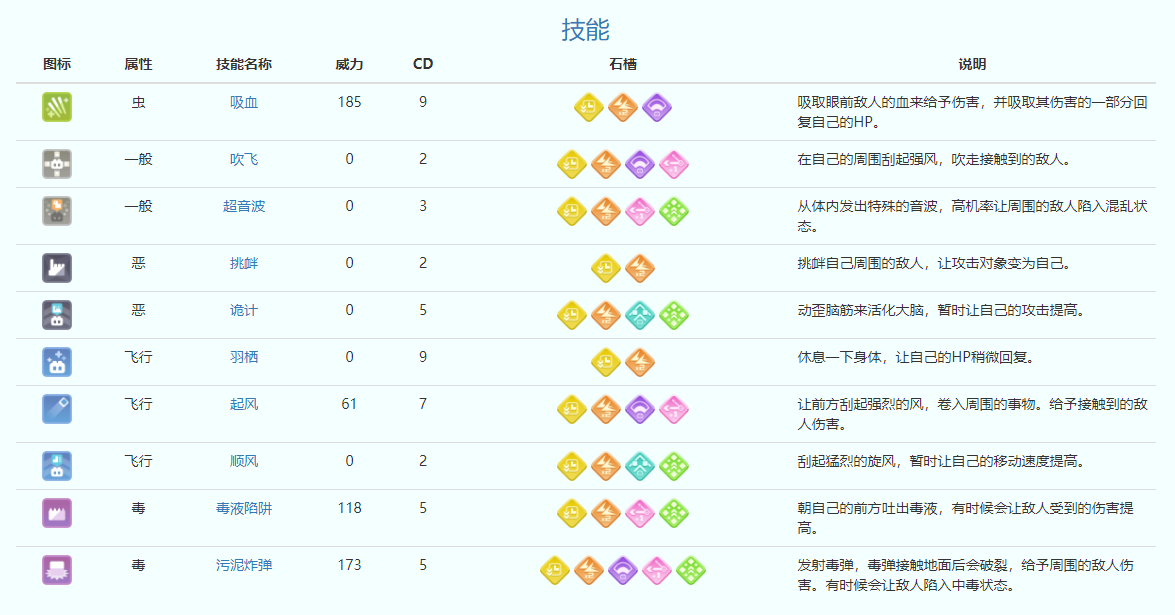This screenshot has width=1175, height=615.
Task: Open the 吹飞 skill link
Action: [244, 160]
